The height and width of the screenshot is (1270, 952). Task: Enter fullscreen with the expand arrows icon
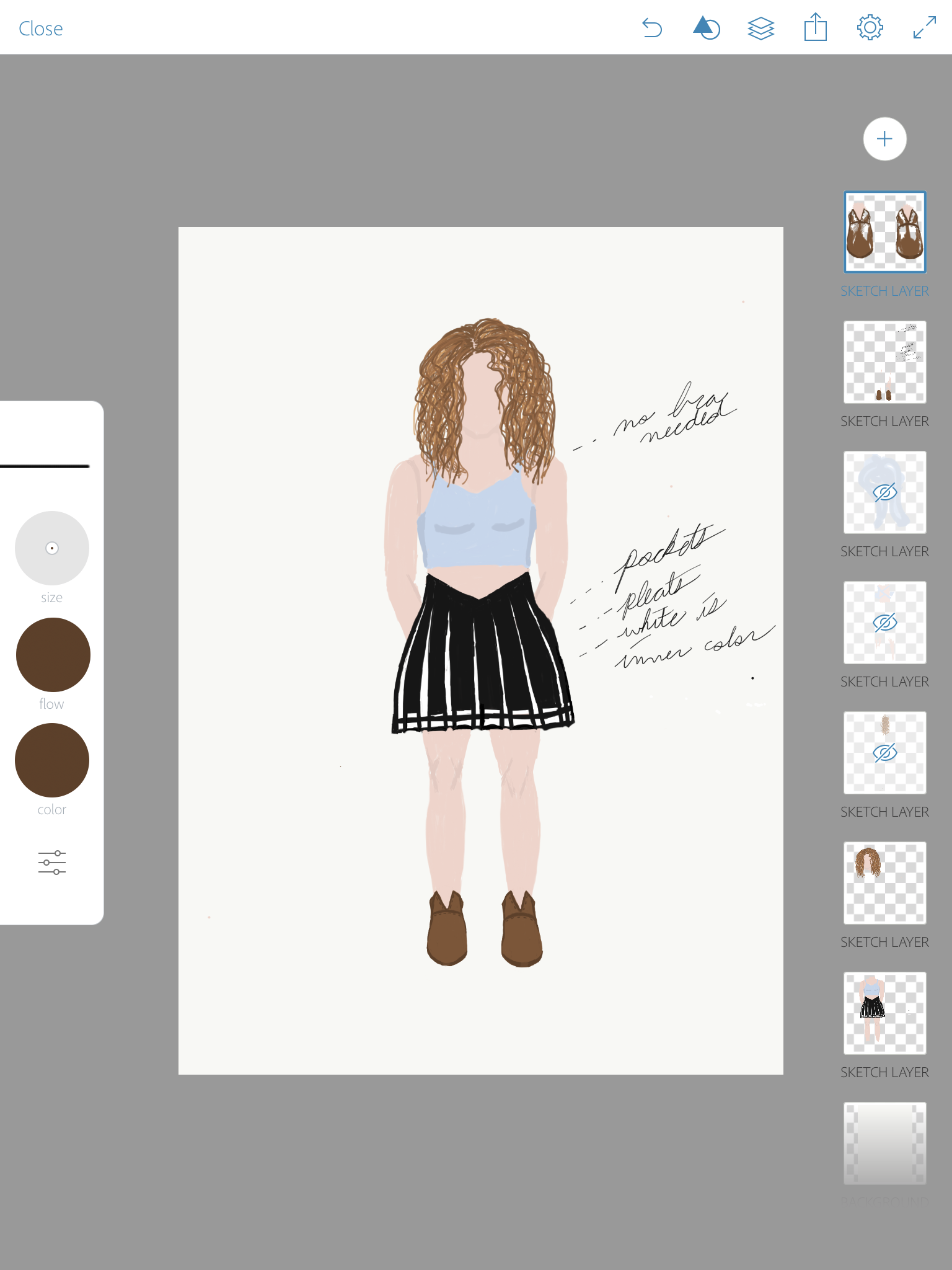924,28
